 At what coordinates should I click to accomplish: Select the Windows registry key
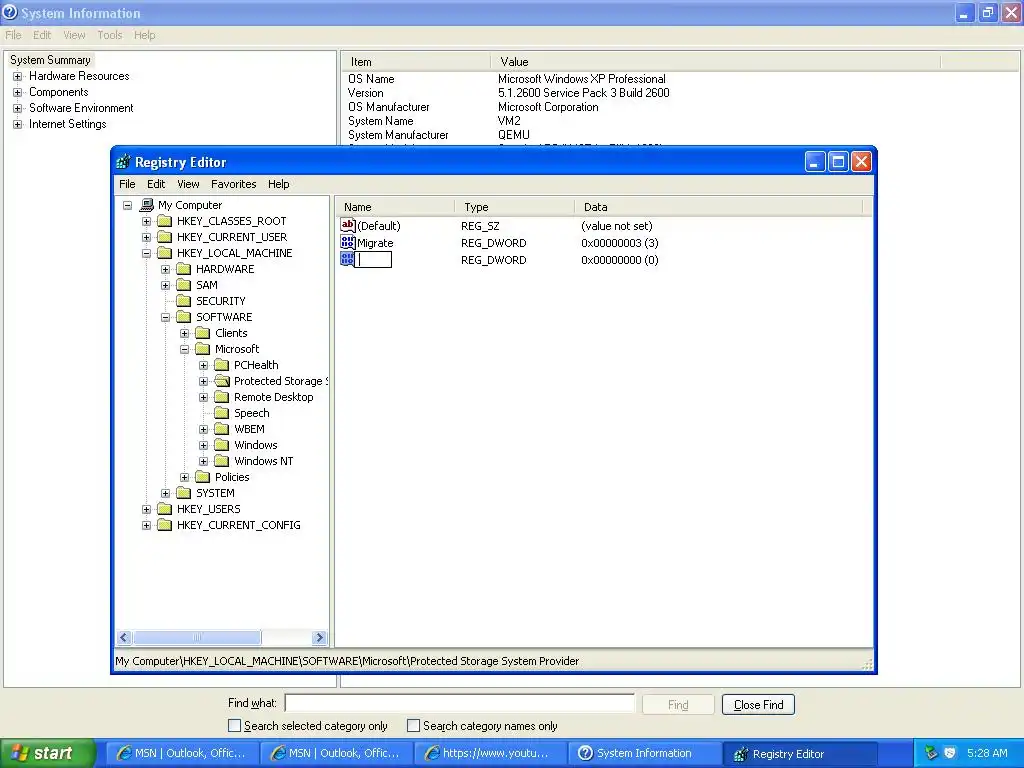click(x=255, y=445)
